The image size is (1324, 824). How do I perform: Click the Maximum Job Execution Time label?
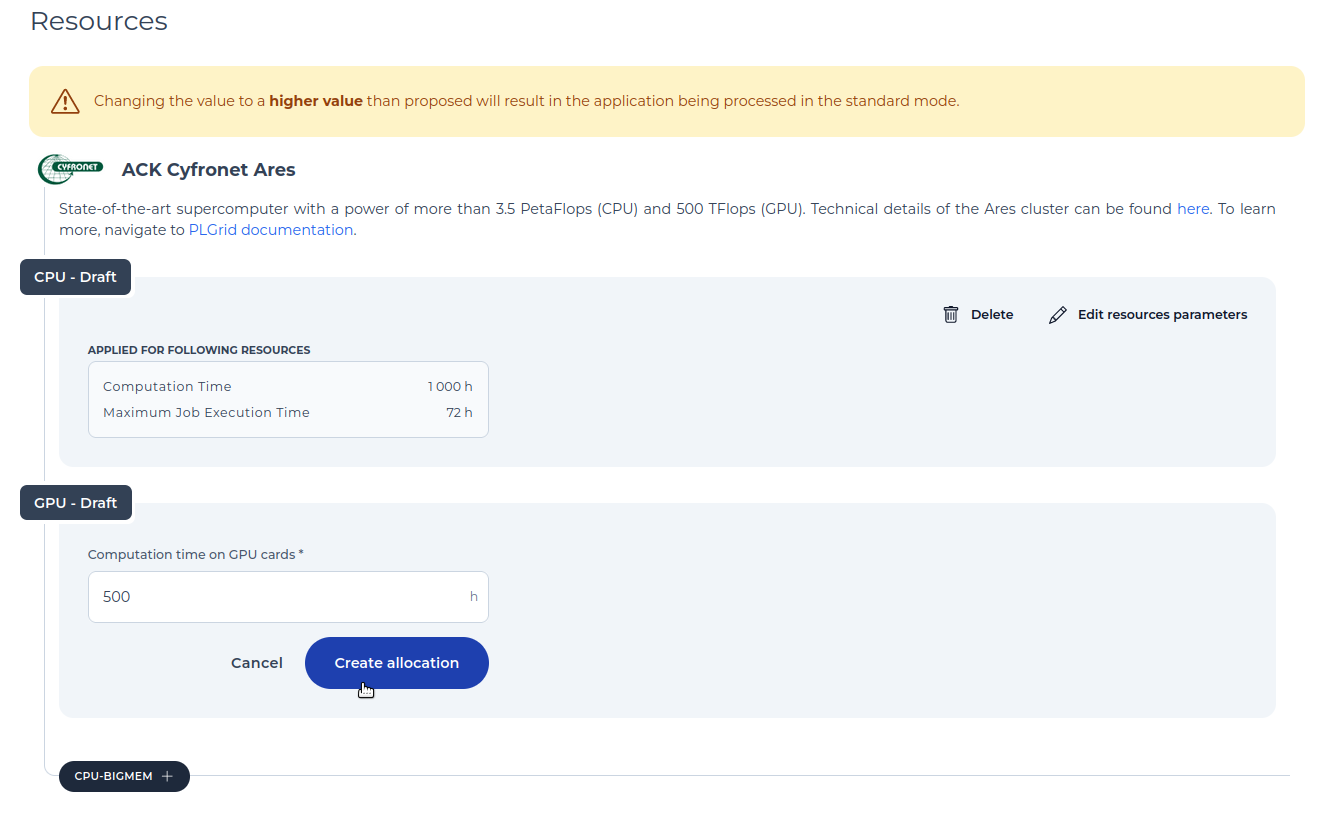point(206,412)
